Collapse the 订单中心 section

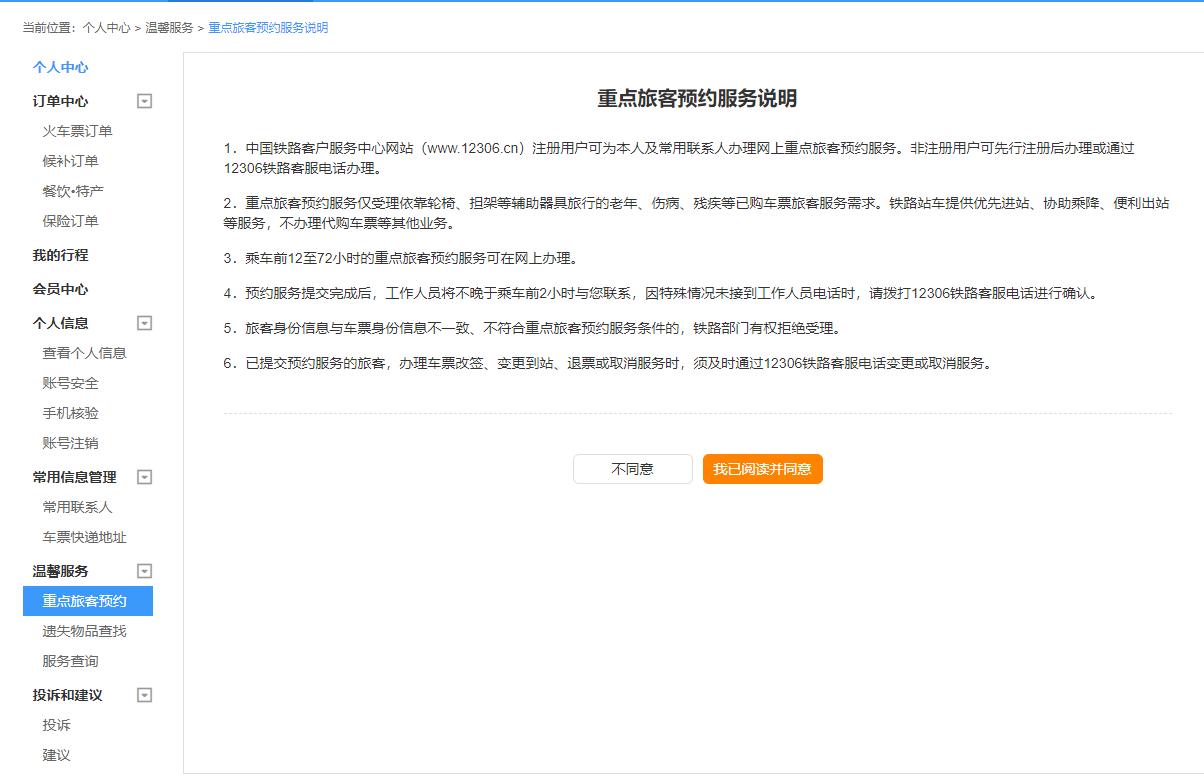[x=144, y=101]
